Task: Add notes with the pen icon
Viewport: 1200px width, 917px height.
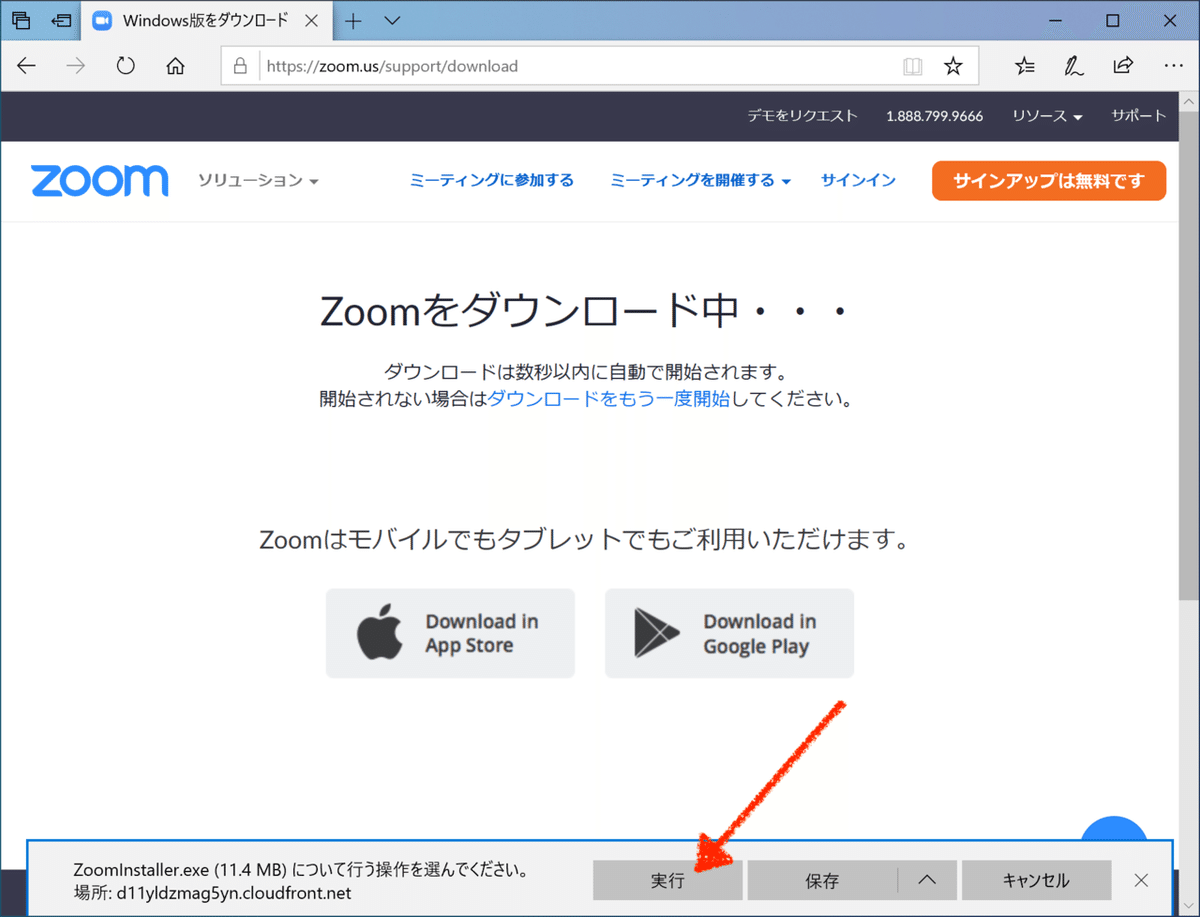Action: click(x=1074, y=67)
